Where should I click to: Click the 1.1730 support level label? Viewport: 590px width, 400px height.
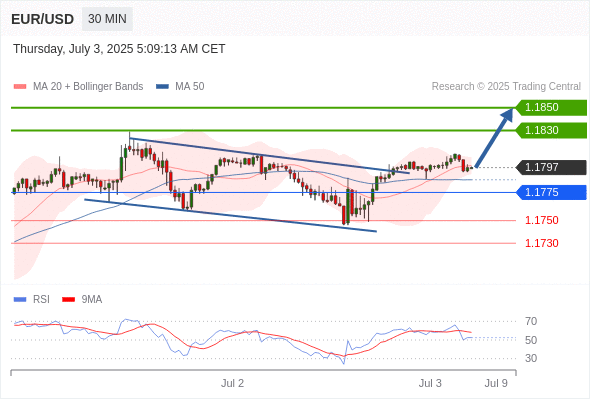pyautogui.click(x=542, y=243)
